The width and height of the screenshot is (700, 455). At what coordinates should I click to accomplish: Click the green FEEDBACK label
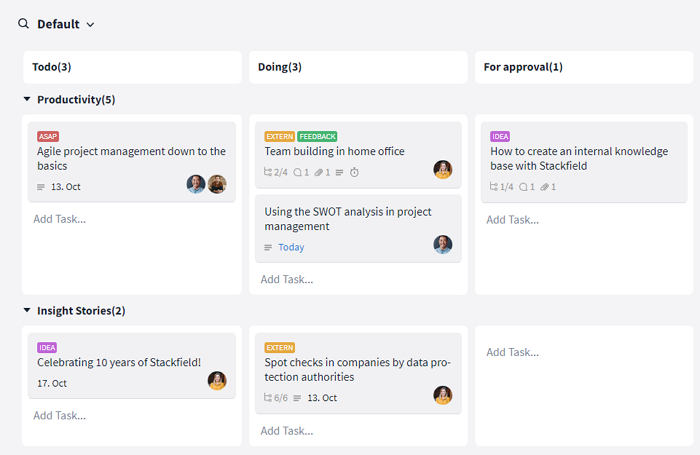pos(317,137)
